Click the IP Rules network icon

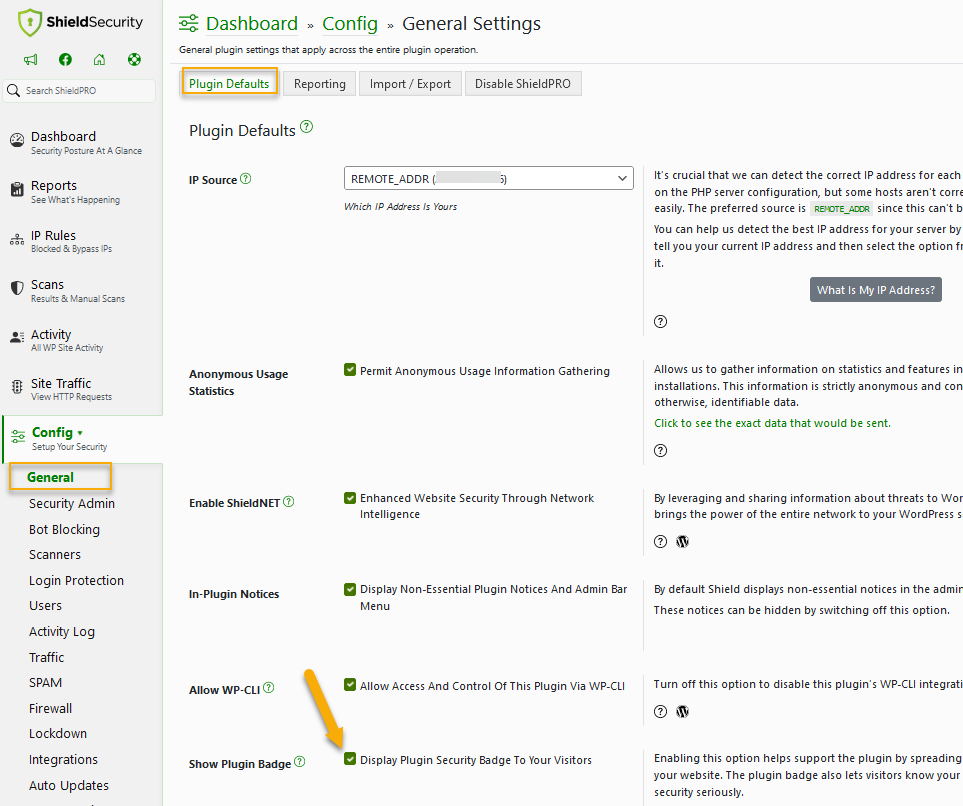(x=17, y=240)
